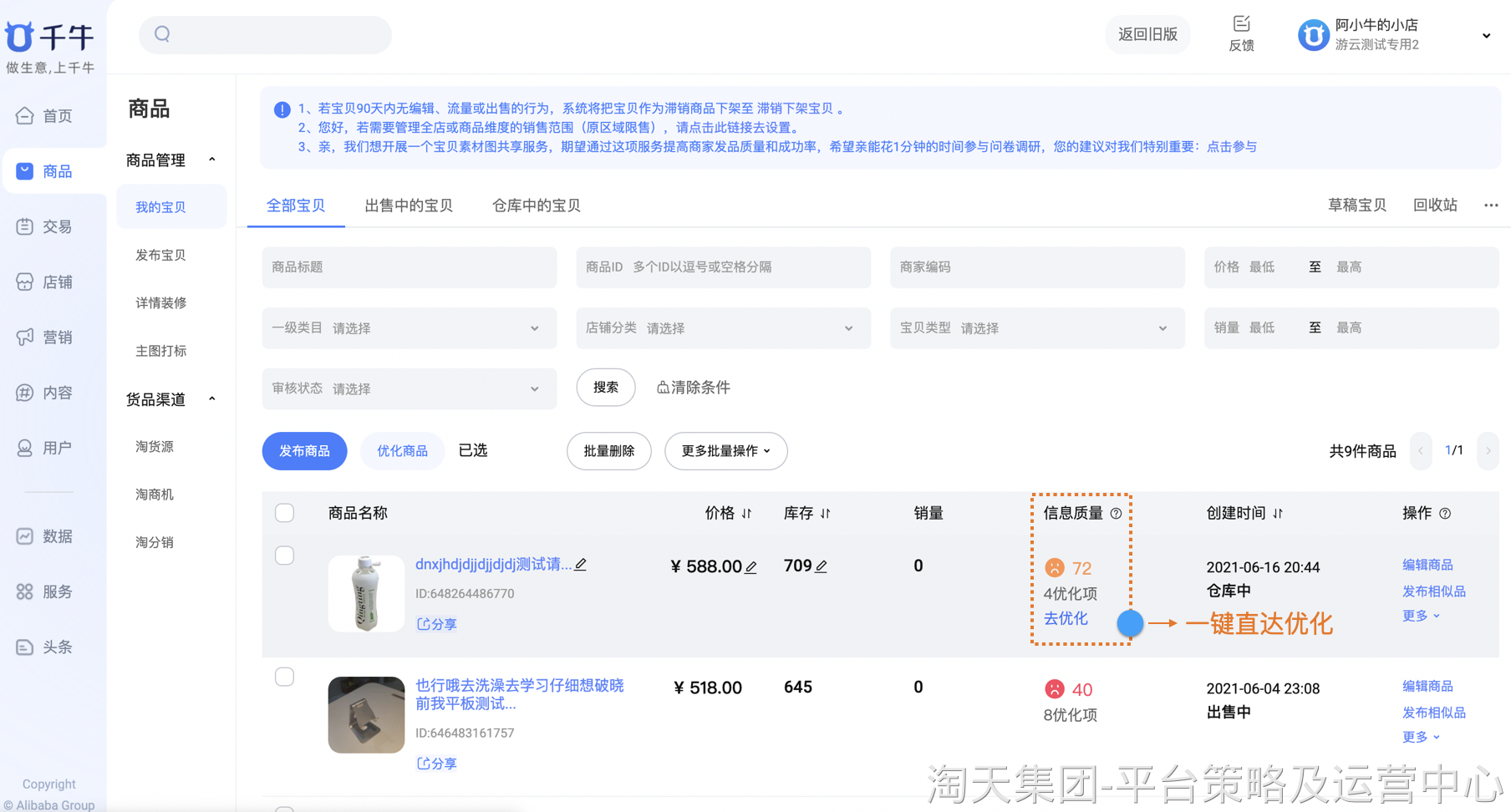This screenshot has height=812, width=1511.
Task: Open 宝贝类型 dropdown
Action: click(x=1037, y=328)
